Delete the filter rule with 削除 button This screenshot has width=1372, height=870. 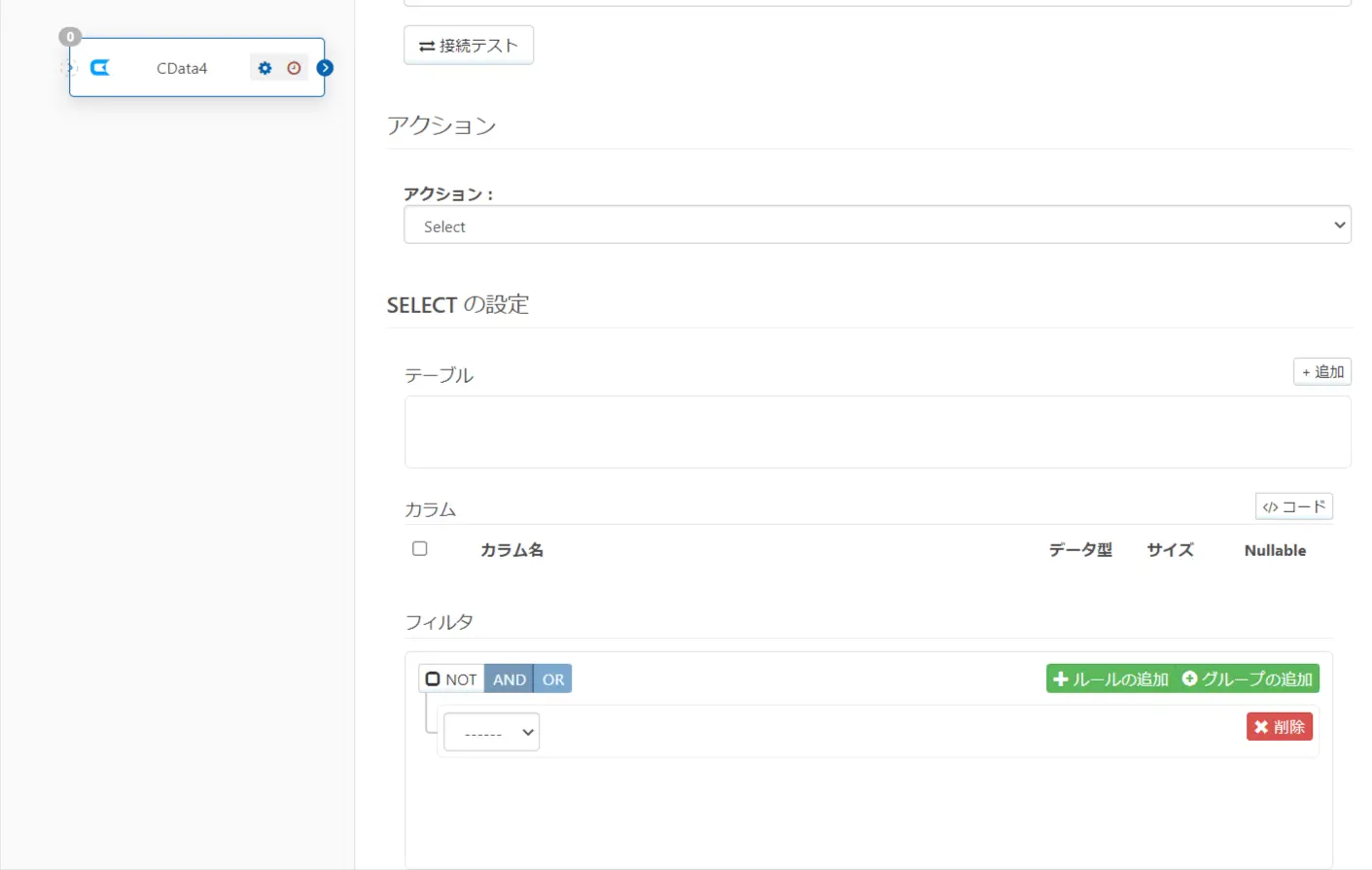[x=1280, y=726]
